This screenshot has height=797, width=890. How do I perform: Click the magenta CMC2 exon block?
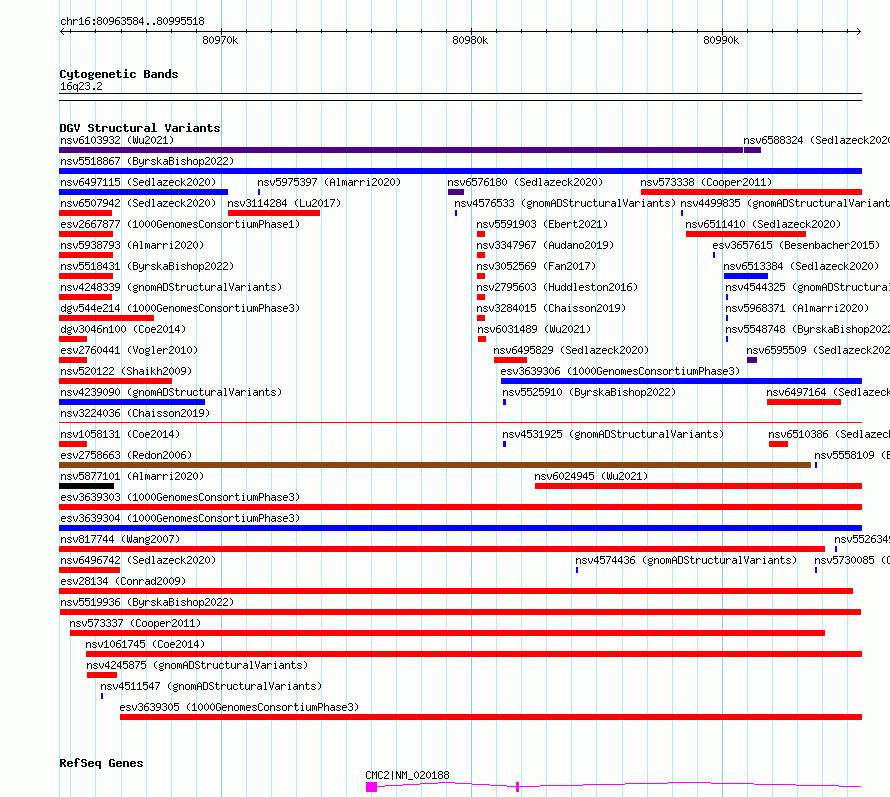pos(371,787)
